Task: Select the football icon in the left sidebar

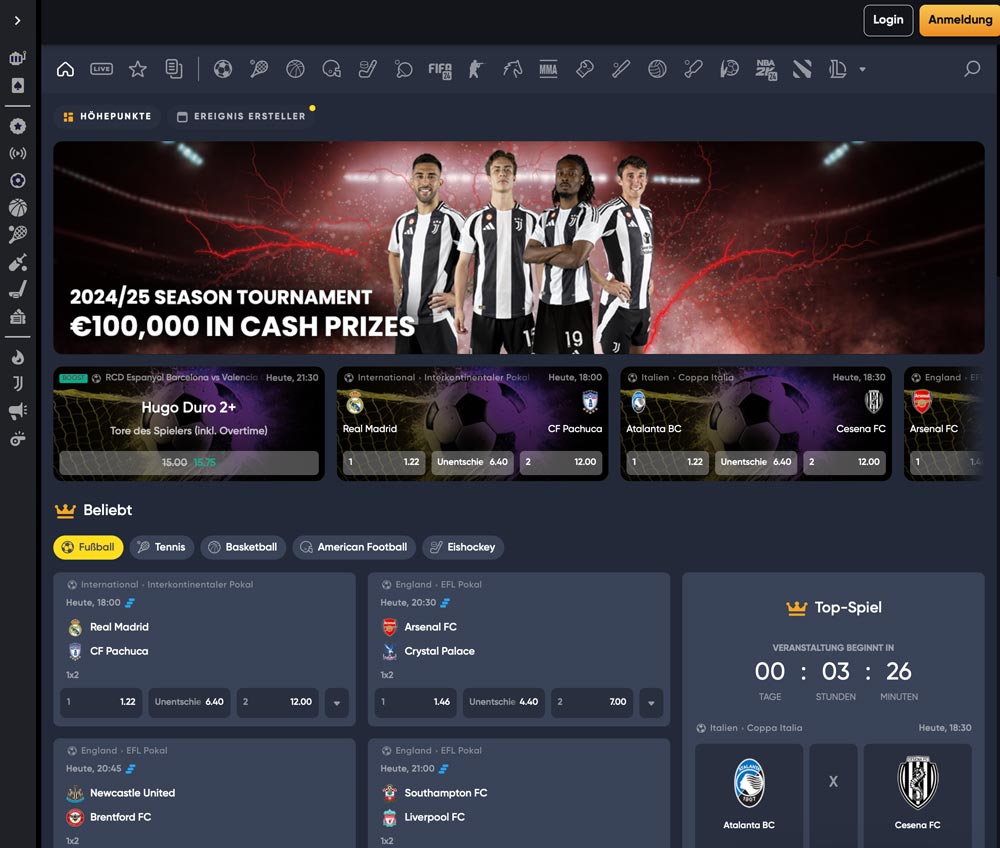Action: pyautogui.click(x=18, y=180)
